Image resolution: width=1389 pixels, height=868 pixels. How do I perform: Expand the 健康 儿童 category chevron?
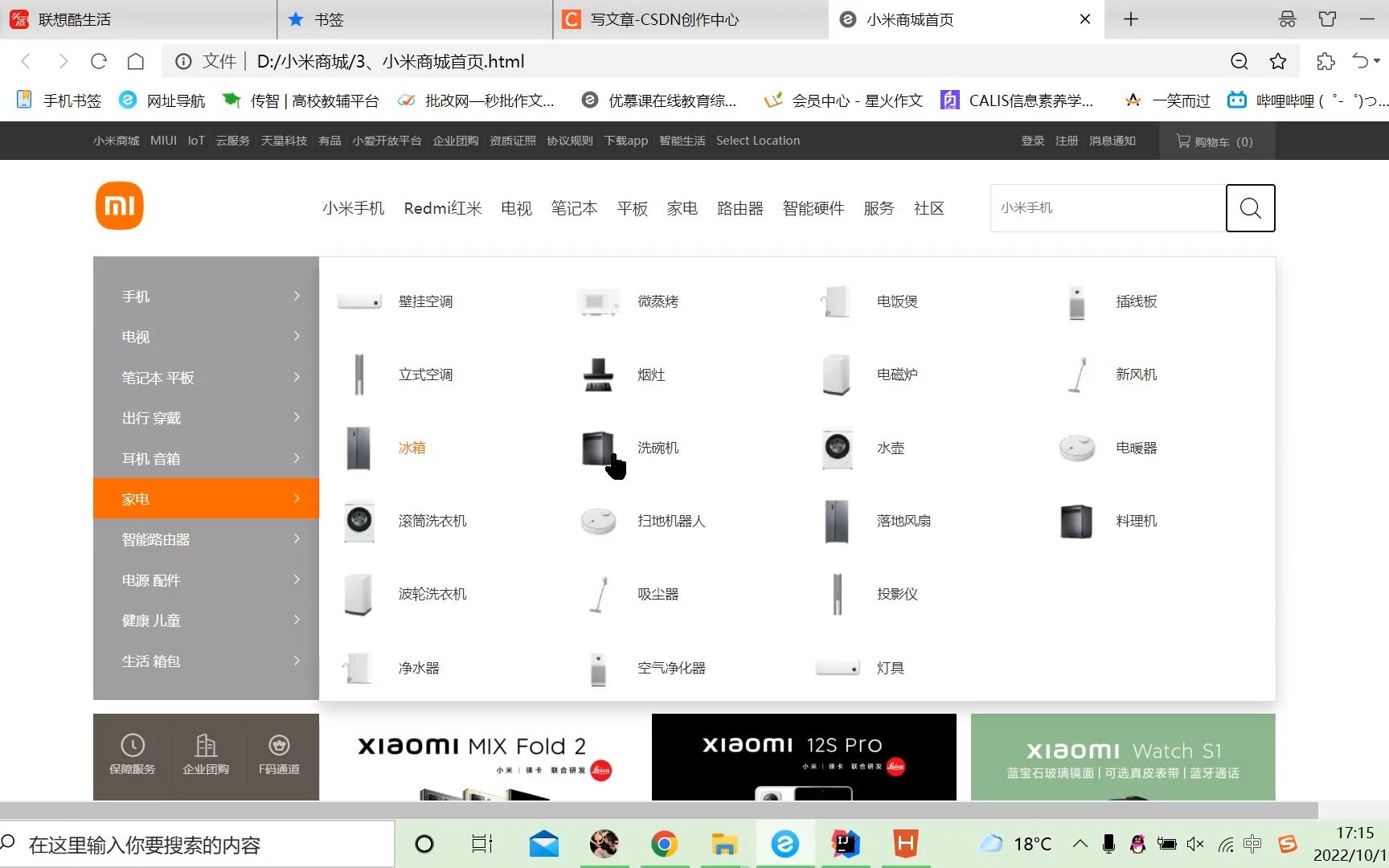coord(297,620)
